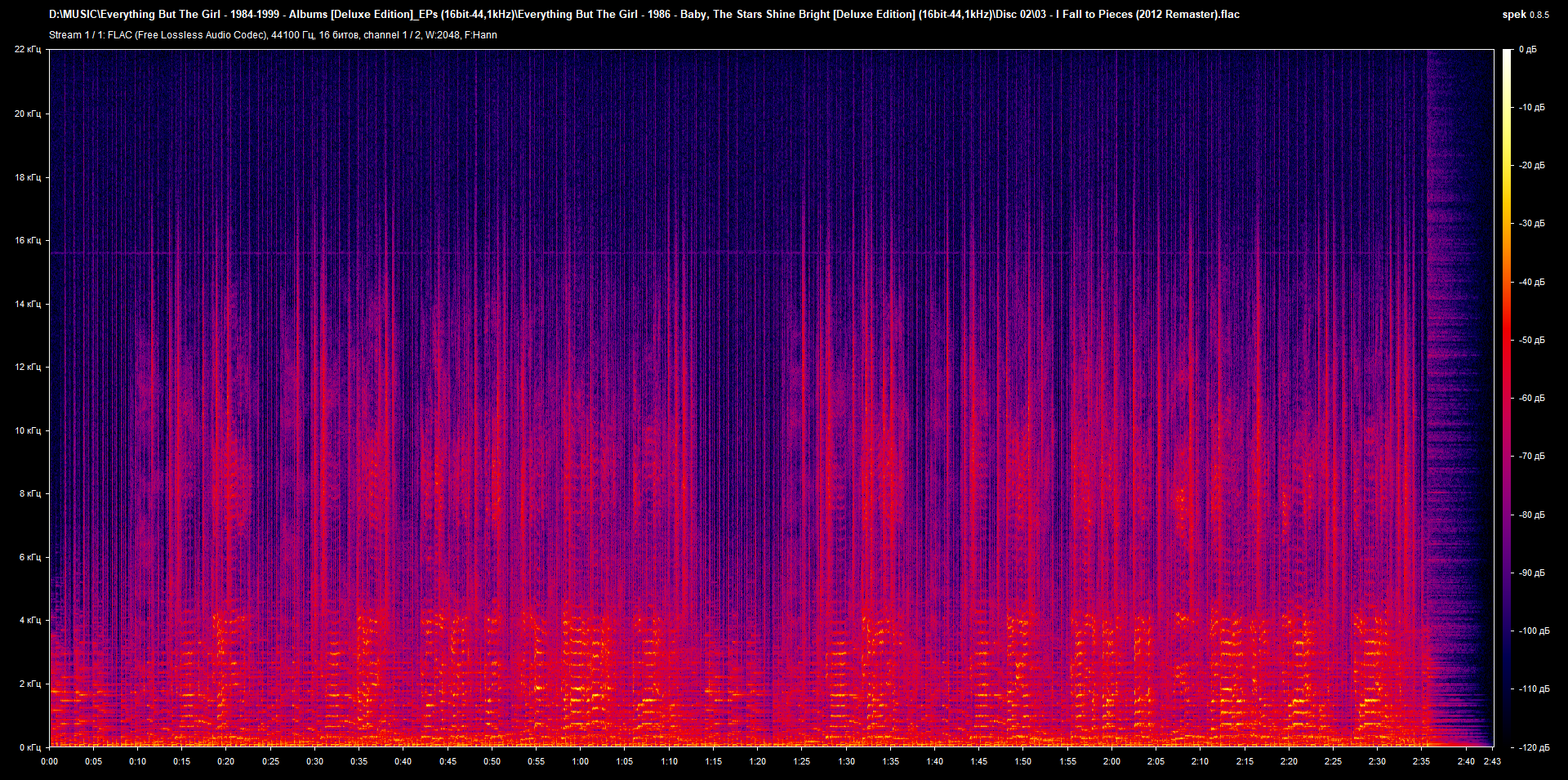Click the 22 кГц frequency label
The height and width of the screenshot is (780, 1568).
pyautogui.click(x=28, y=49)
